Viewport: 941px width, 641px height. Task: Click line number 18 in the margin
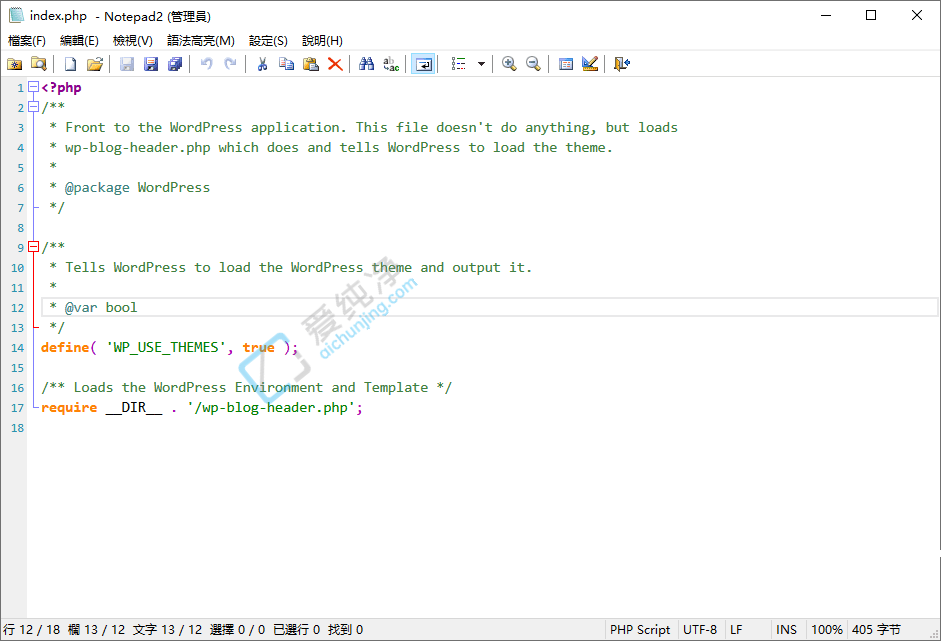(x=17, y=428)
